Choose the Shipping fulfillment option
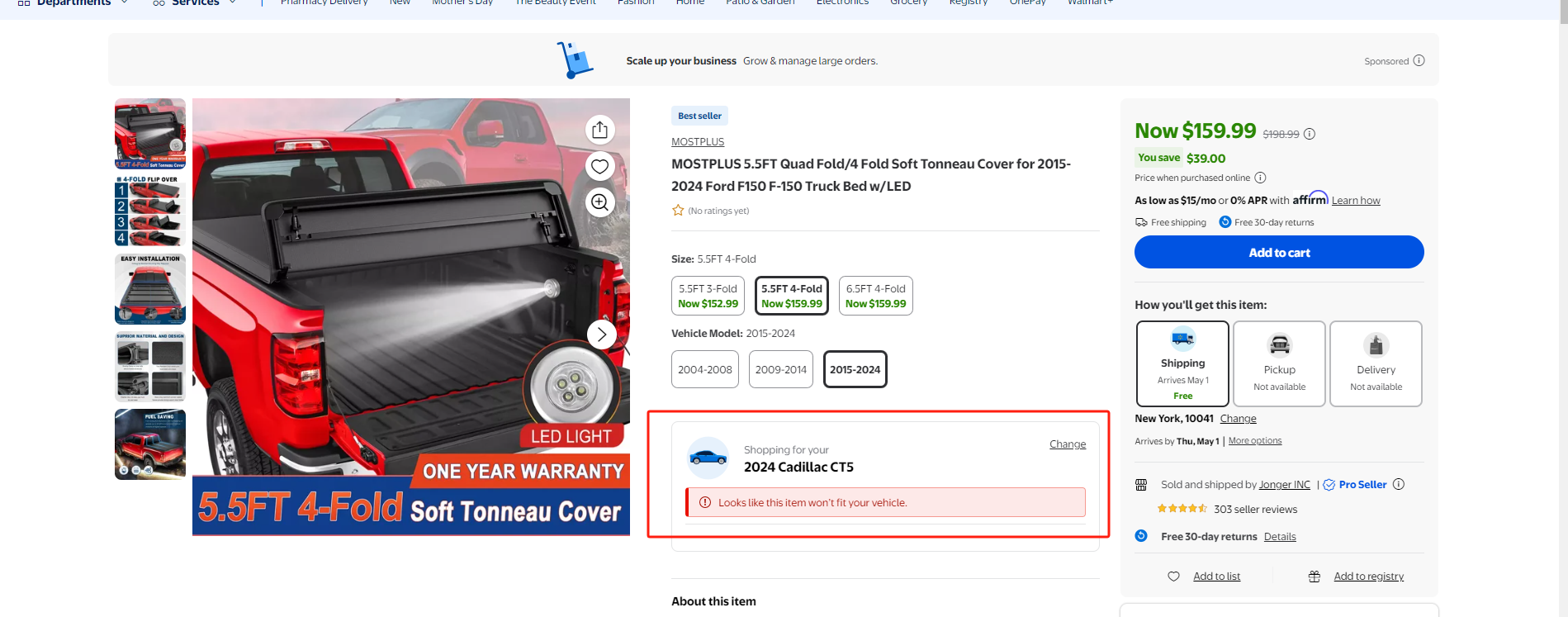The width and height of the screenshot is (1568, 617). tap(1183, 363)
